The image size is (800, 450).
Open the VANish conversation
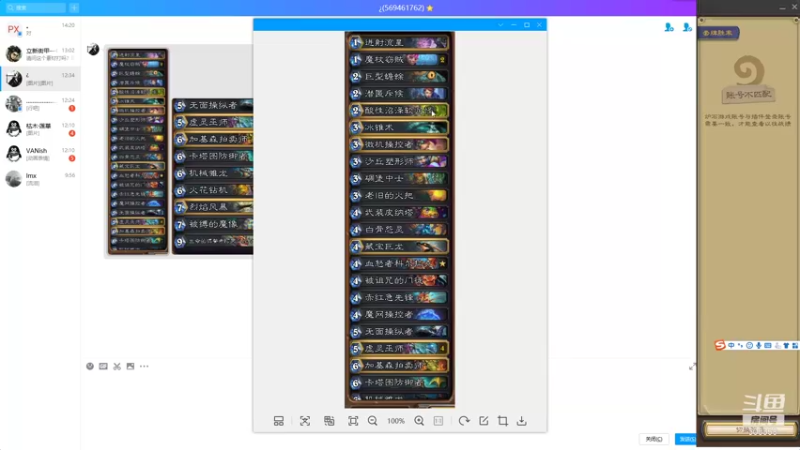[x=40, y=154]
